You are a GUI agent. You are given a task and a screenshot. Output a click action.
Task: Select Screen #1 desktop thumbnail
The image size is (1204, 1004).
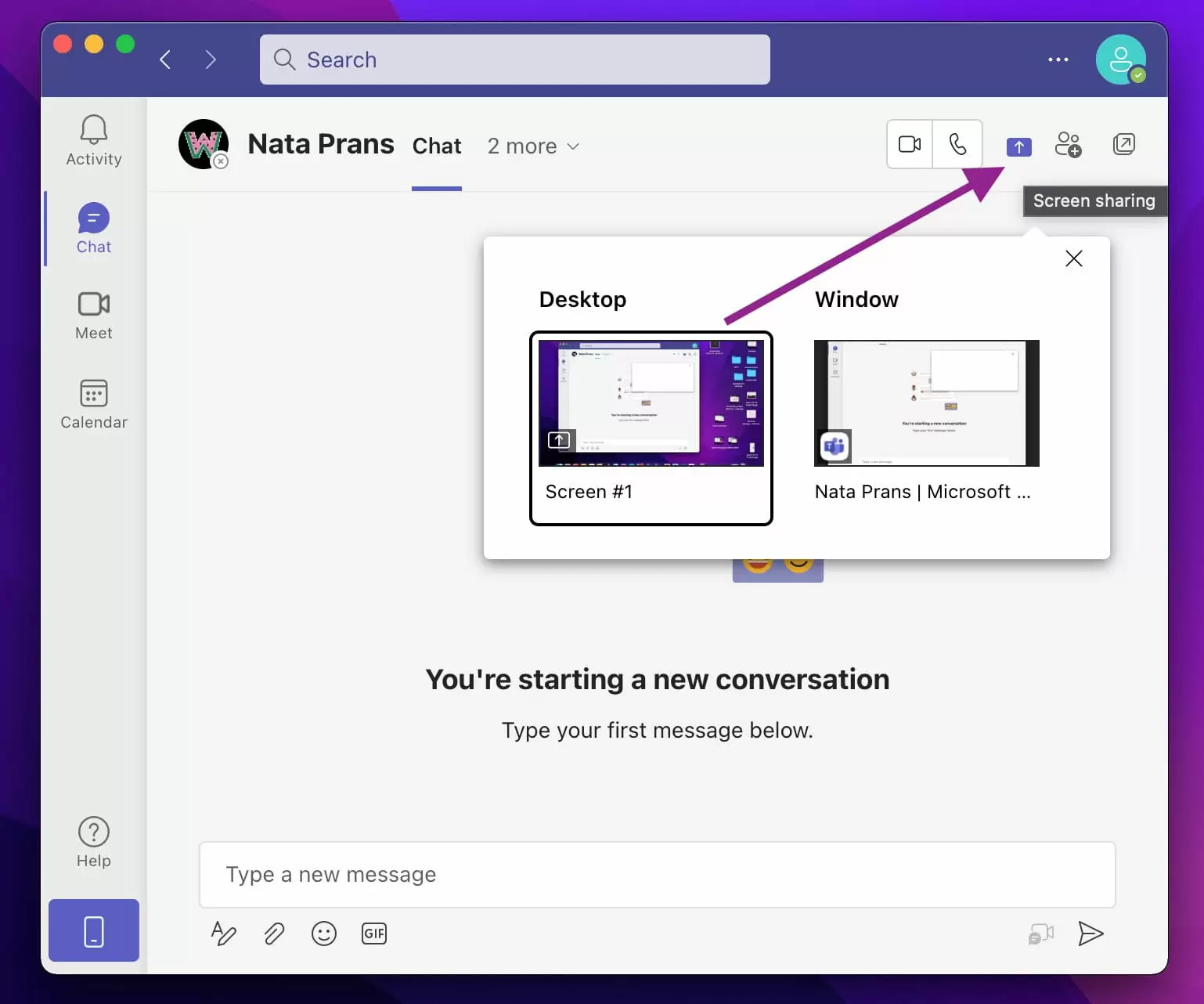pos(651,428)
